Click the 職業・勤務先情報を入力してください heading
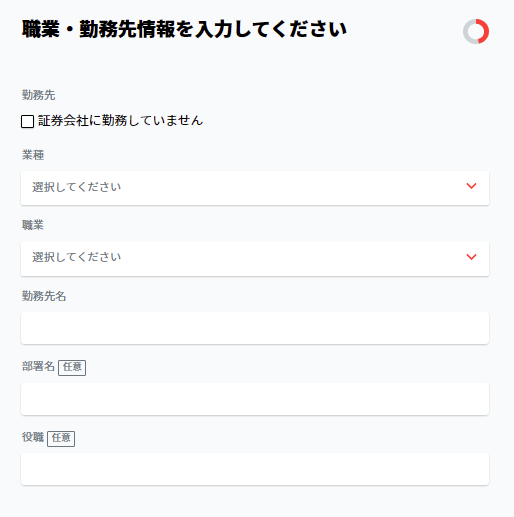 (184, 29)
